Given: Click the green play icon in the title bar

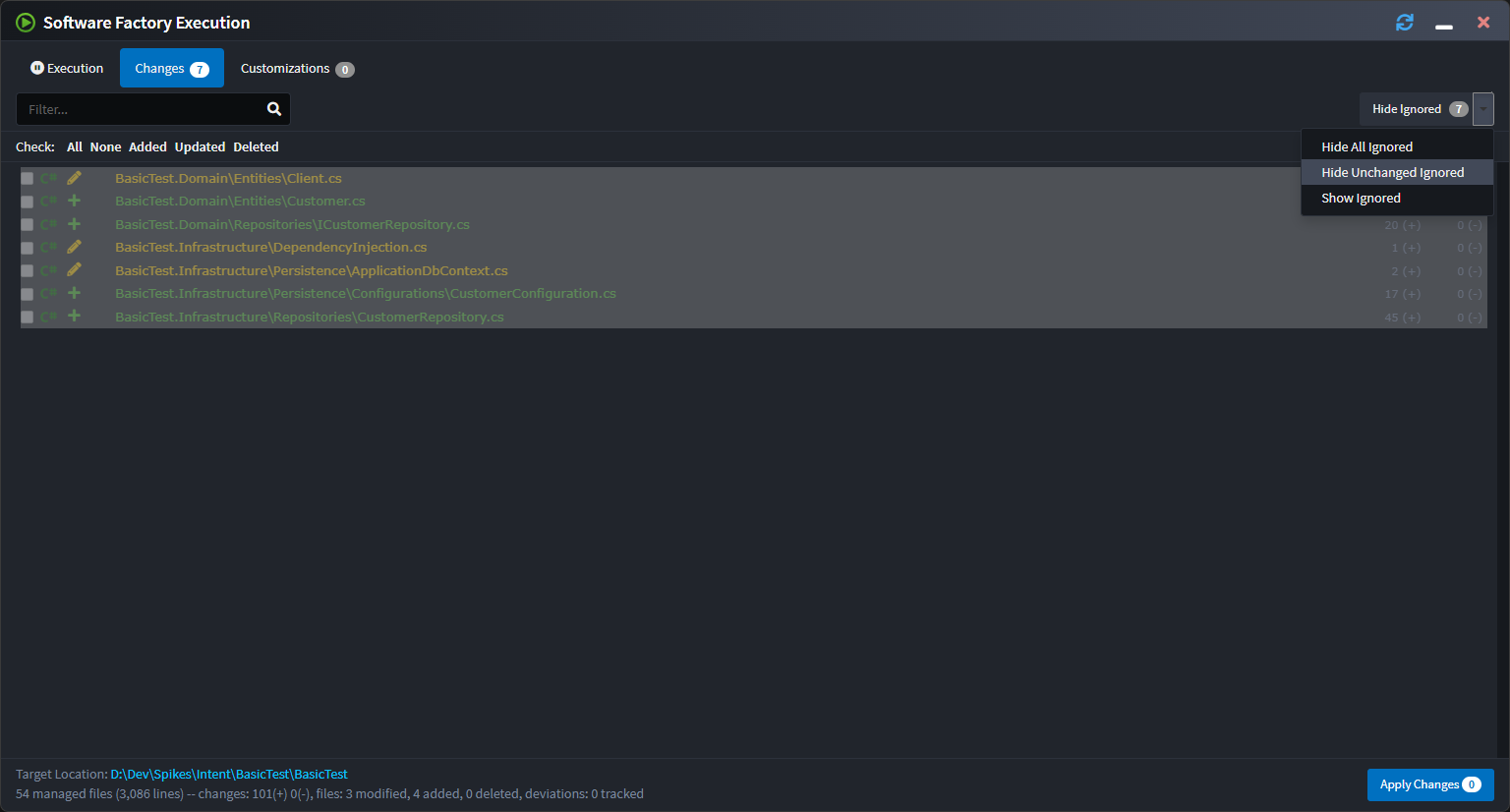Looking at the screenshot, I should click(x=26, y=22).
